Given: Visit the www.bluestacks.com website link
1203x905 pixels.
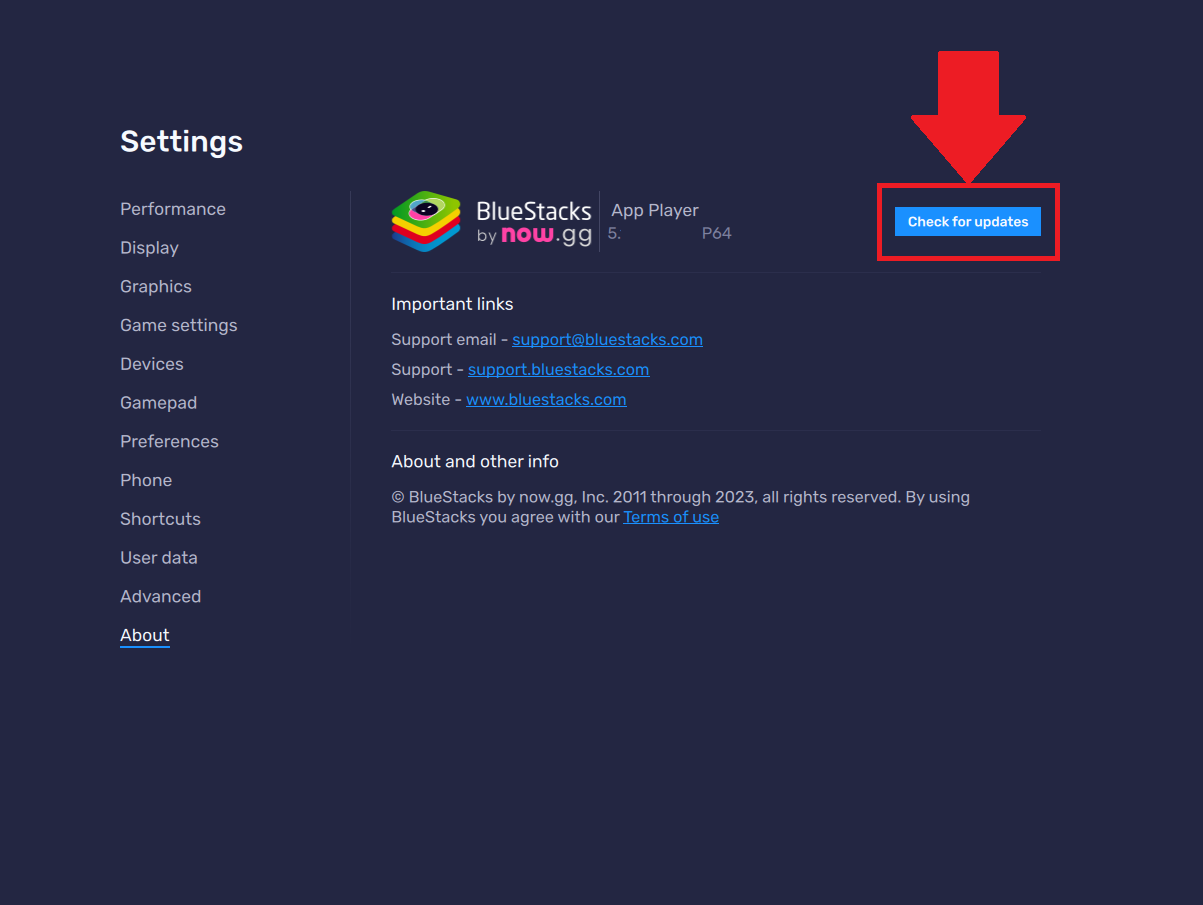Looking at the screenshot, I should 546,400.
